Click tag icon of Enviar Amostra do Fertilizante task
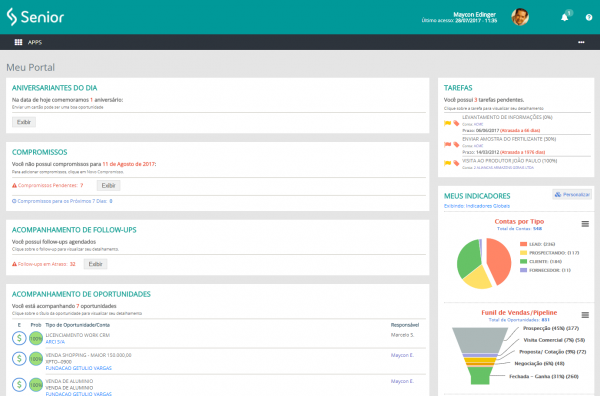The image size is (600, 396). coord(456,145)
